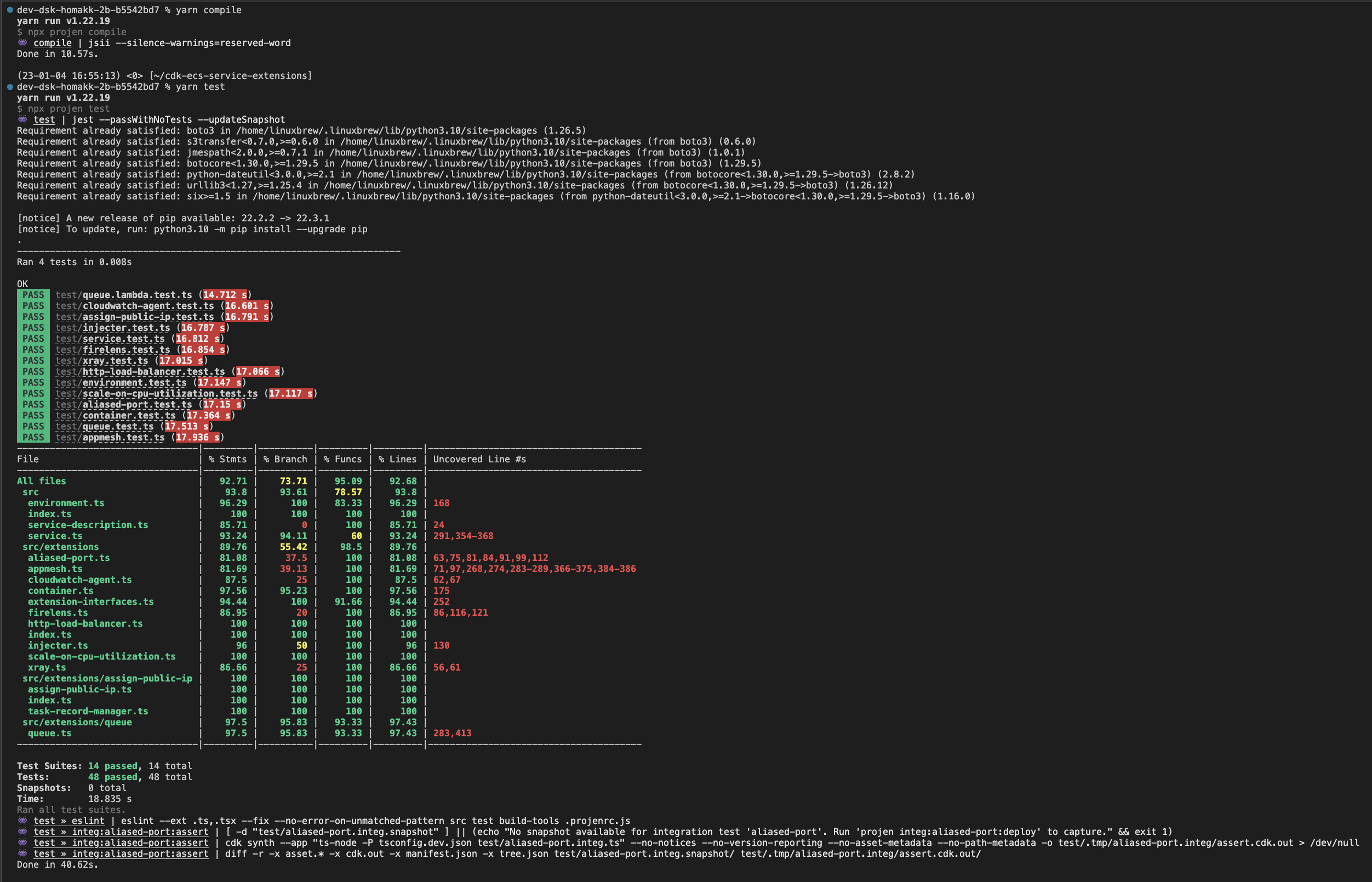Image resolution: width=1372 pixels, height=882 pixels.
Task: Click the green PASS badge for appmesh.test.ts
Action: [33, 437]
